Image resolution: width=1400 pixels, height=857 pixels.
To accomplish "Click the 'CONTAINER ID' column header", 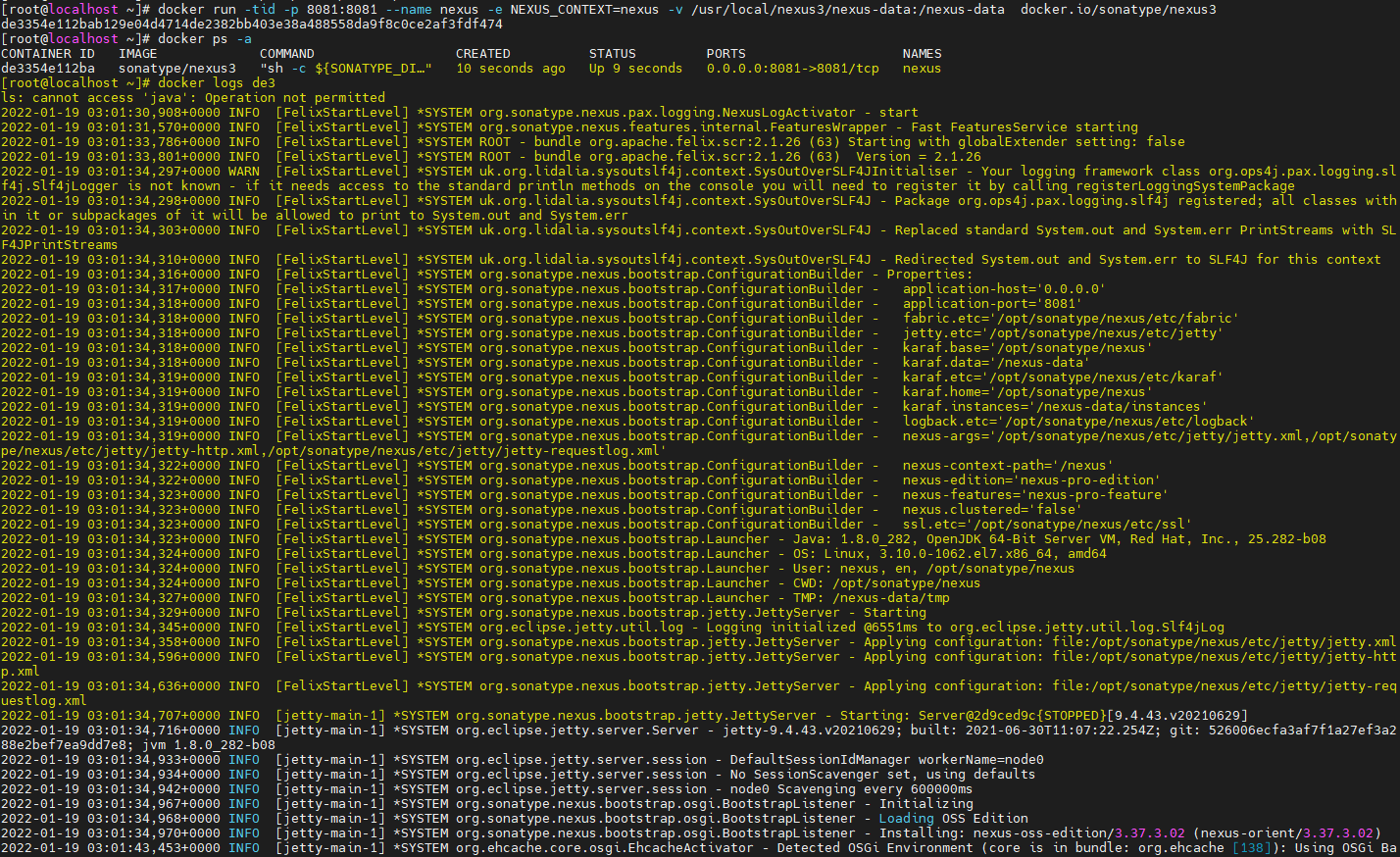I will (48, 53).
